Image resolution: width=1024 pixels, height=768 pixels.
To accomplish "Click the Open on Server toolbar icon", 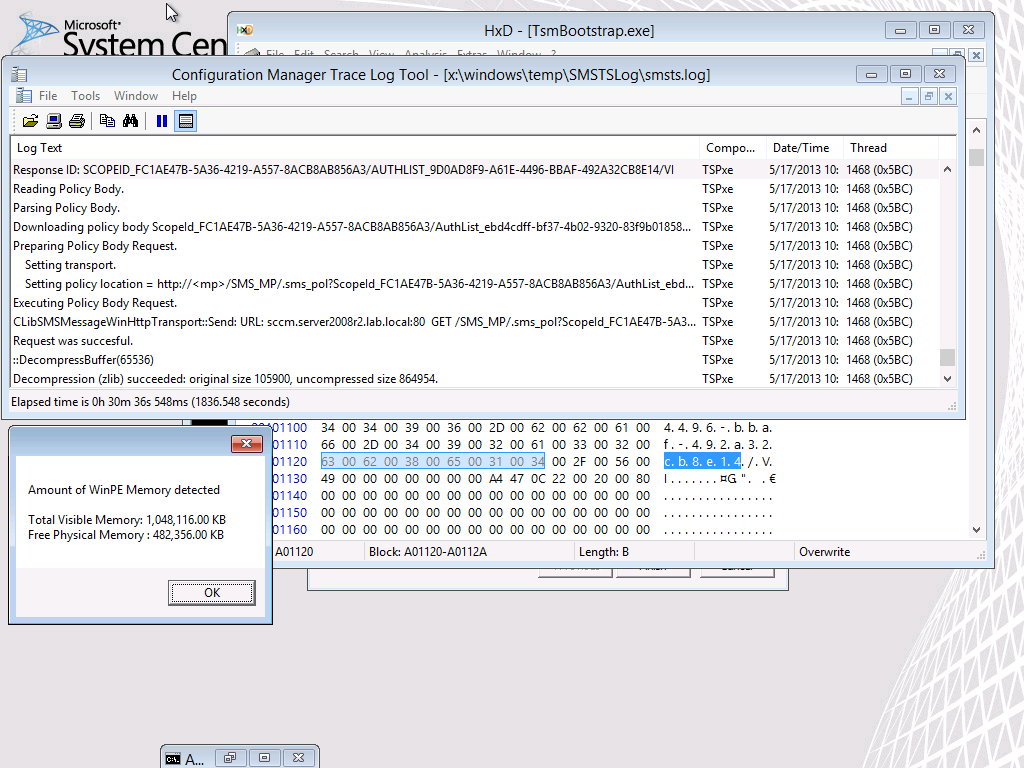I will pos(54,121).
